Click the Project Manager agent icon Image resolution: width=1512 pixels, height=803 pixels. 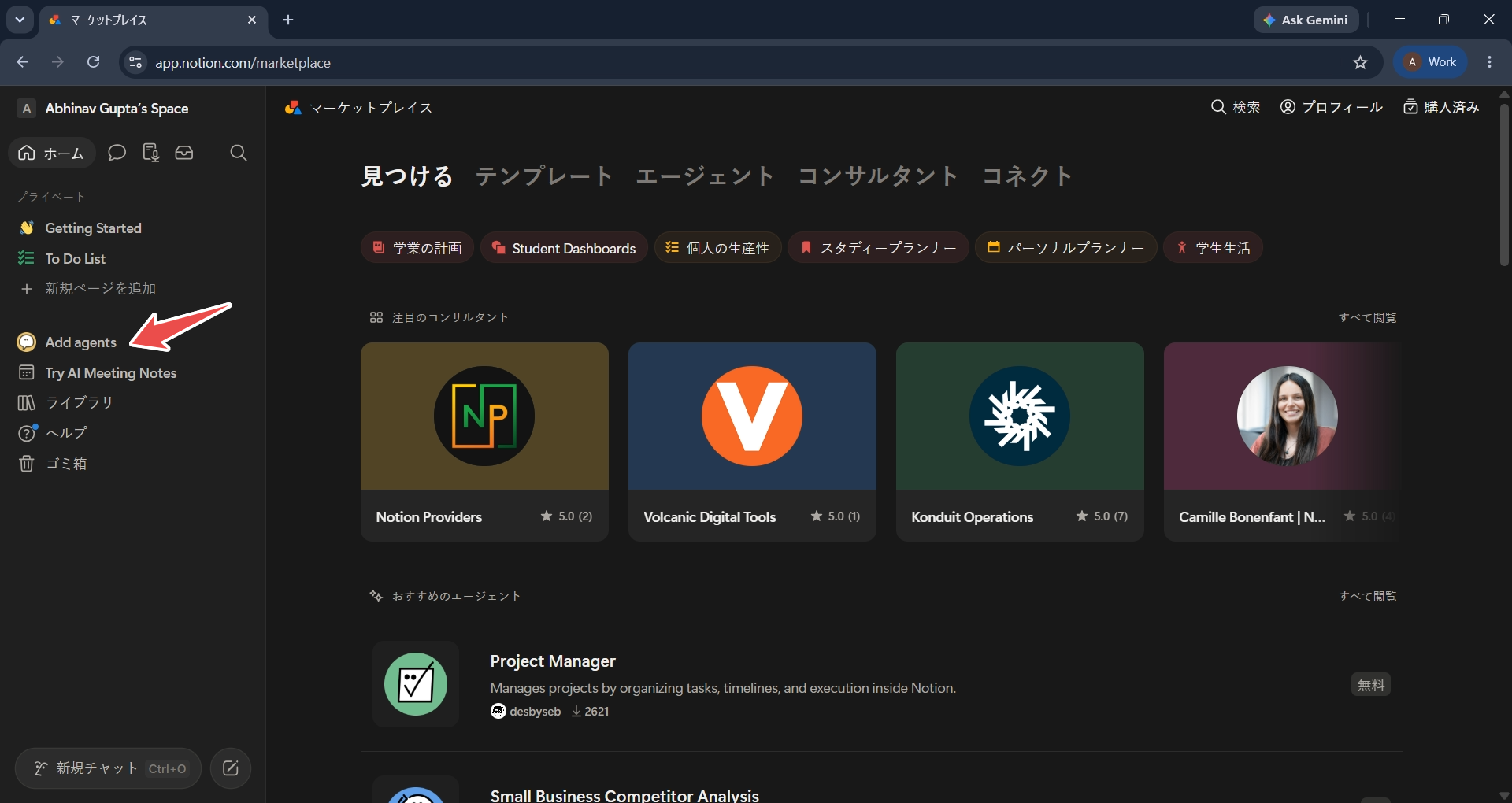(x=416, y=684)
